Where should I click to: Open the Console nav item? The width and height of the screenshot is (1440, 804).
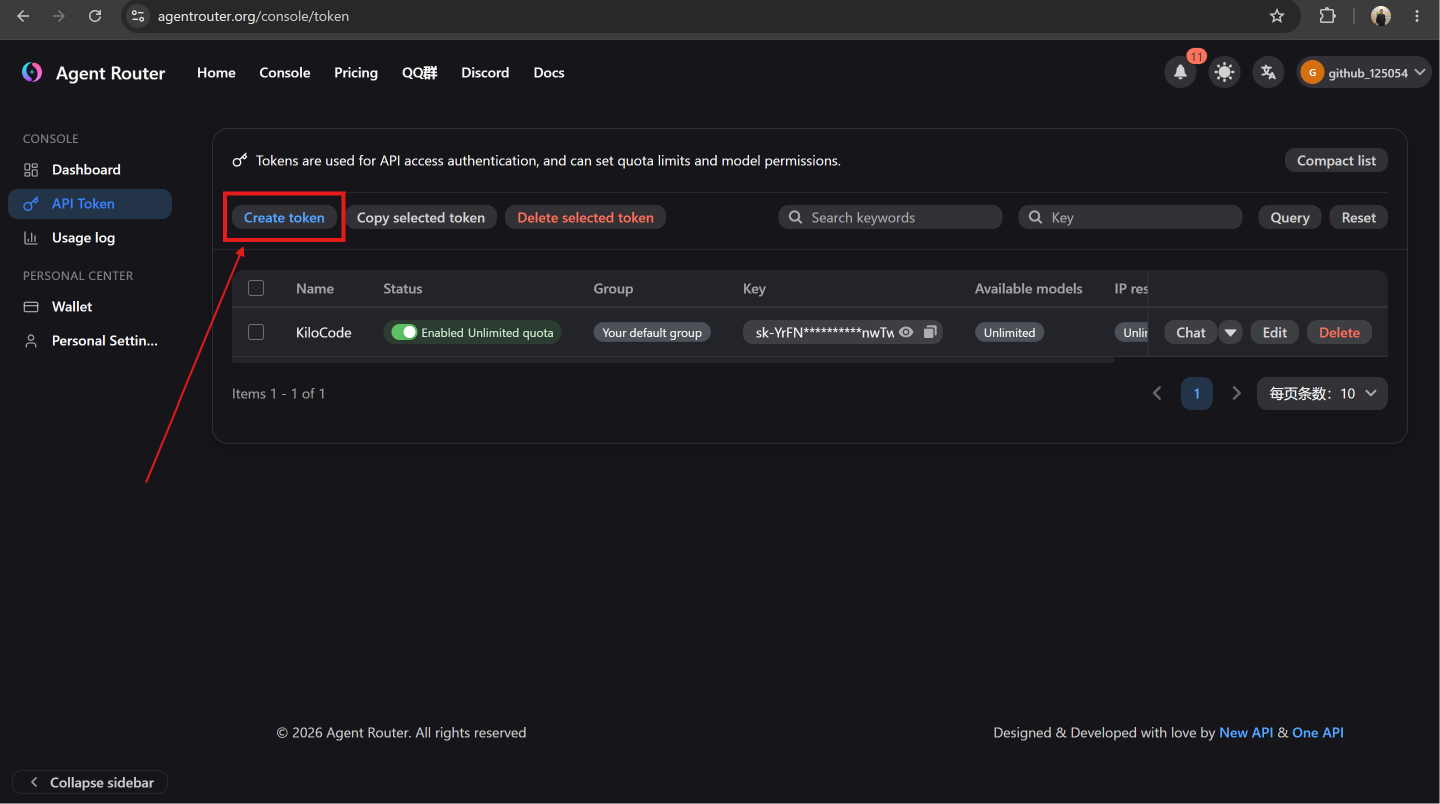click(285, 72)
